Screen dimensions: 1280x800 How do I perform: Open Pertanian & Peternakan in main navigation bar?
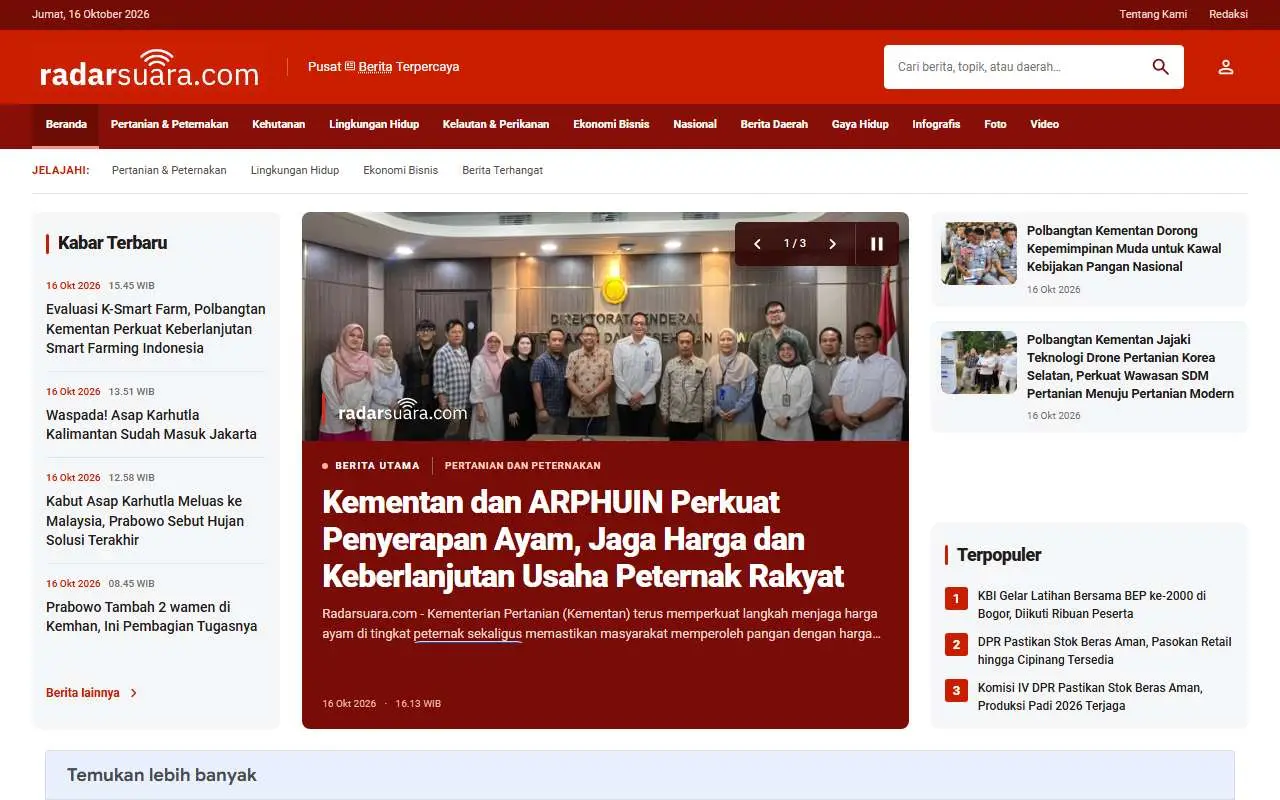click(x=169, y=125)
